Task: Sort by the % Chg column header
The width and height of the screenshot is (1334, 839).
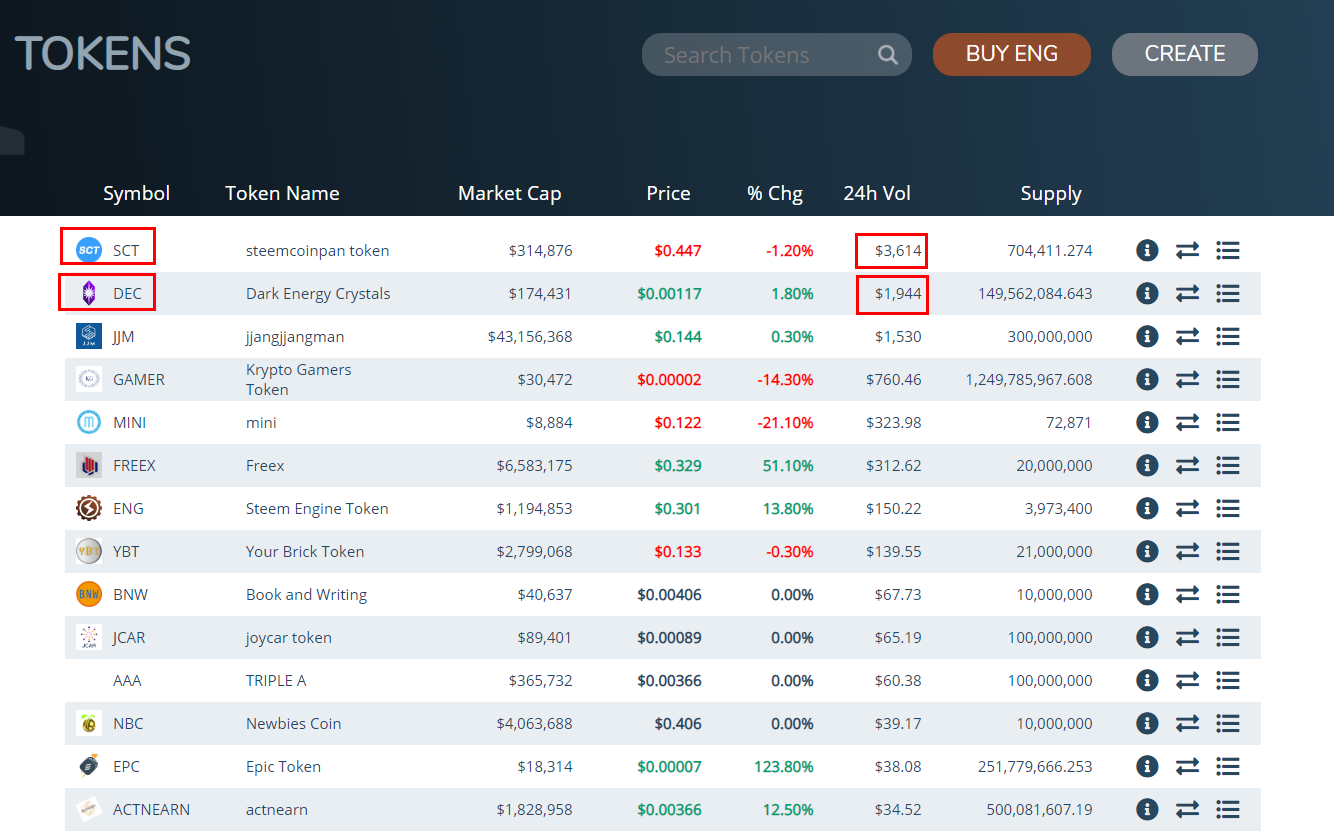Action: click(x=774, y=193)
